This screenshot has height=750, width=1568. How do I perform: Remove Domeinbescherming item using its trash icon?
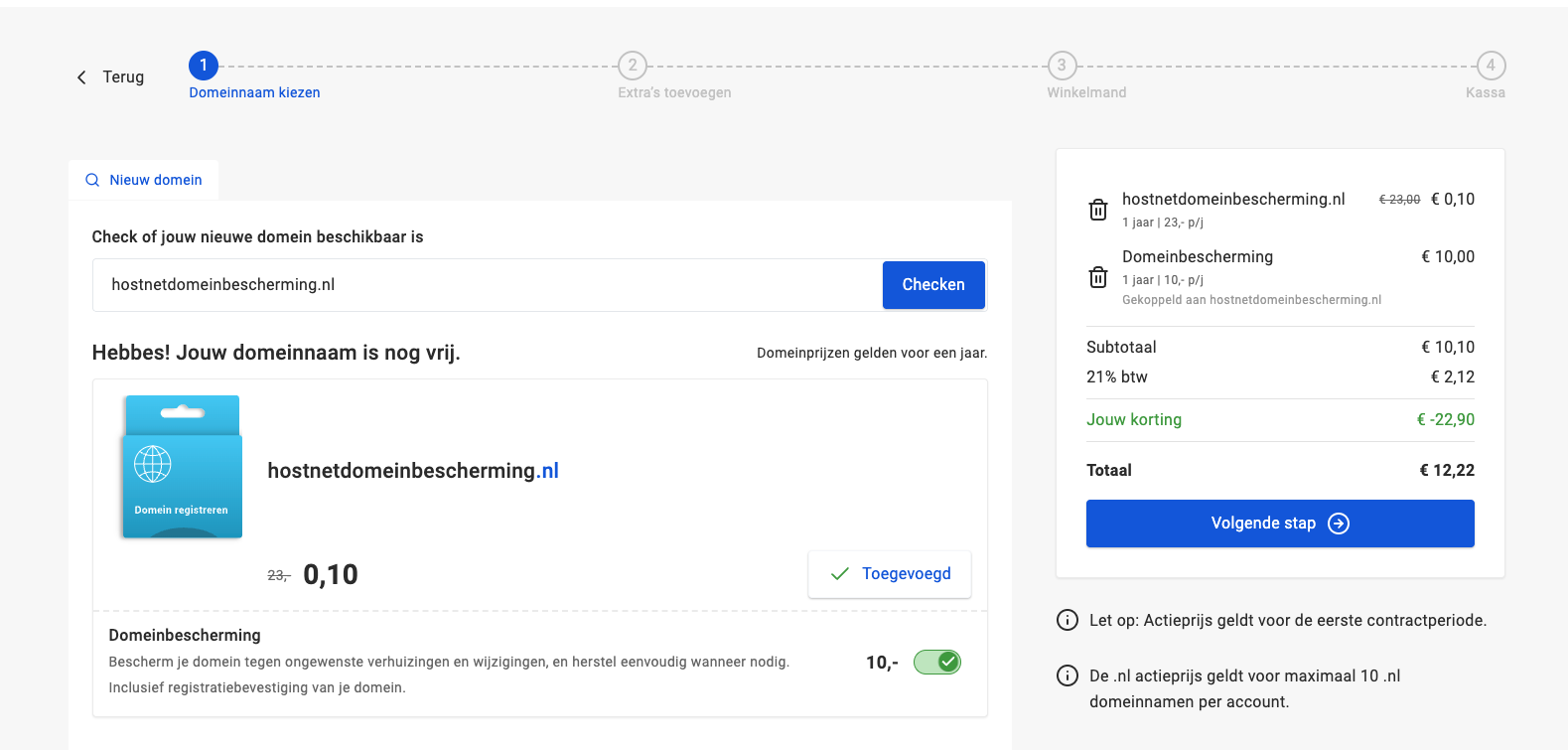[x=1097, y=277]
